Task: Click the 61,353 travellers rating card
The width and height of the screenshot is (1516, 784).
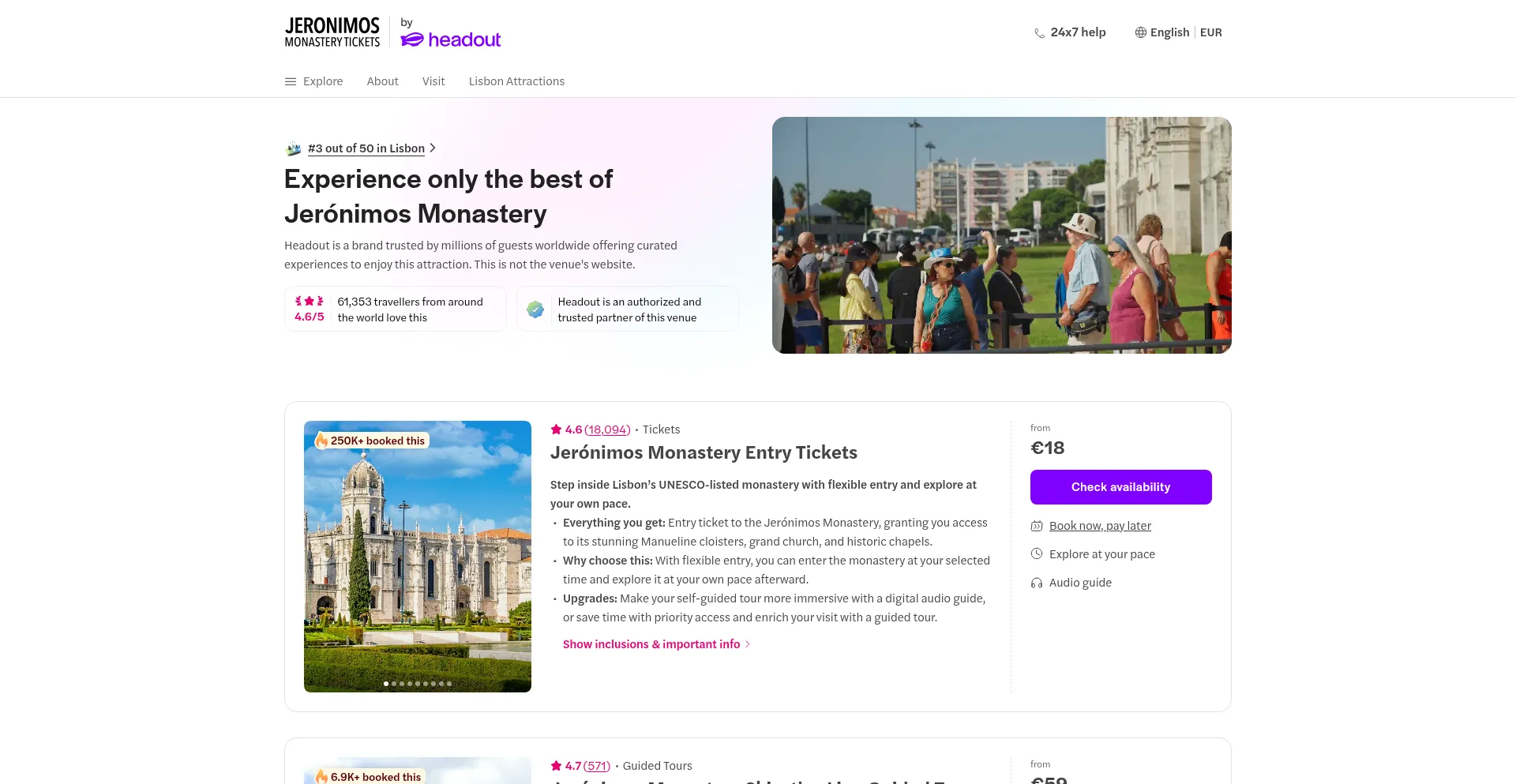Action: tap(396, 309)
